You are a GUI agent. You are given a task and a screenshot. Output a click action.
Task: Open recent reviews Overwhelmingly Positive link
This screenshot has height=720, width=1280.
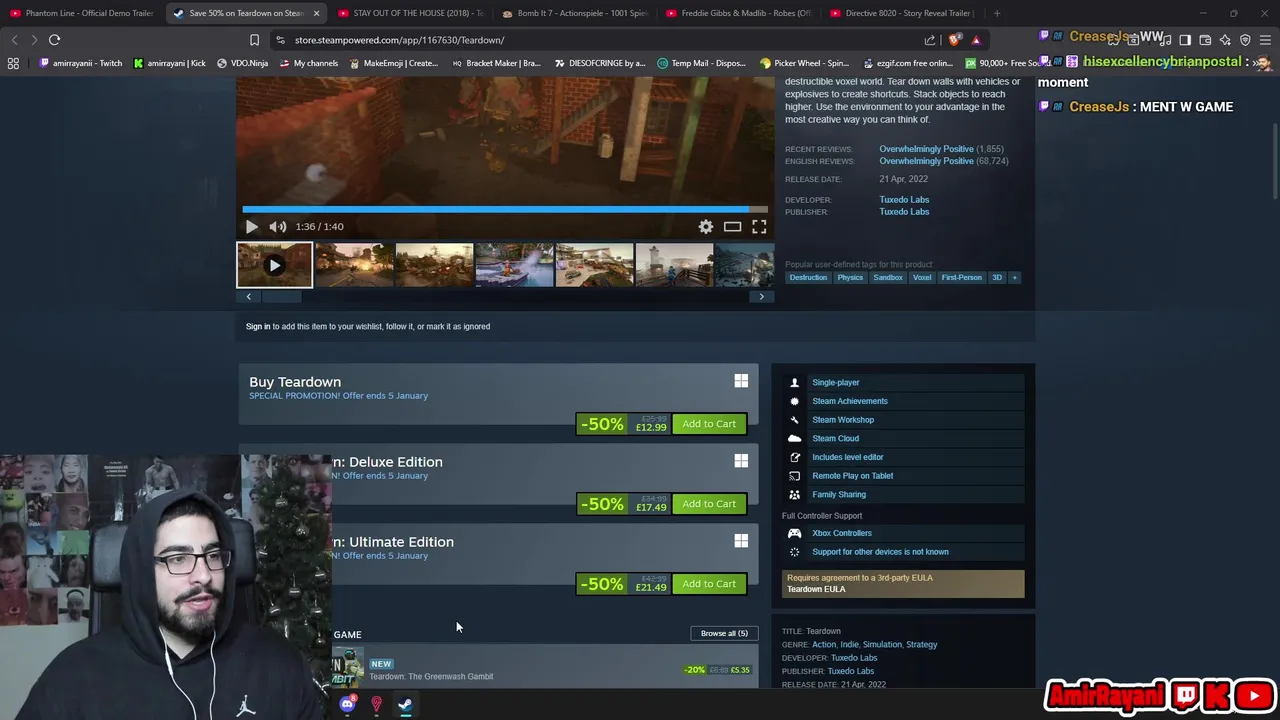tap(926, 149)
